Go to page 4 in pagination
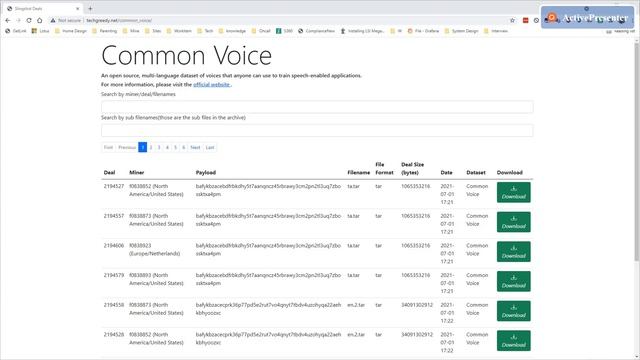This screenshot has width=640, height=360. (167, 147)
